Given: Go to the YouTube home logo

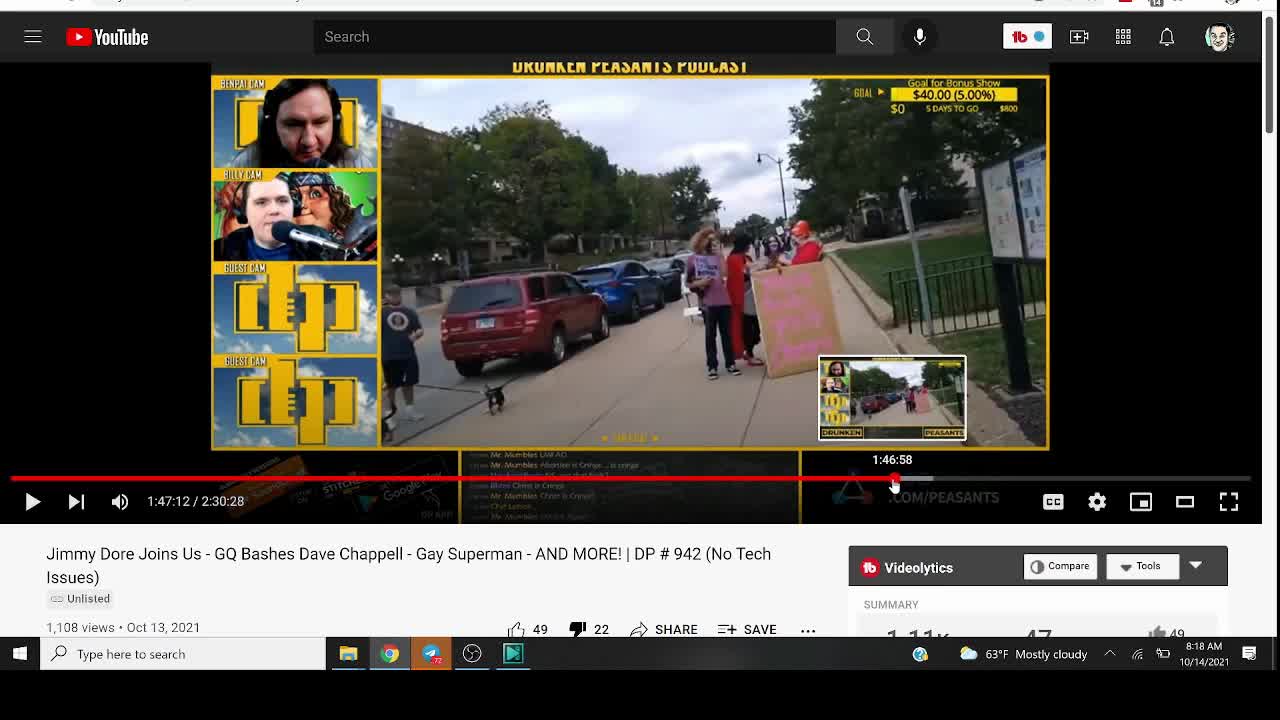Looking at the screenshot, I should 107,37.
